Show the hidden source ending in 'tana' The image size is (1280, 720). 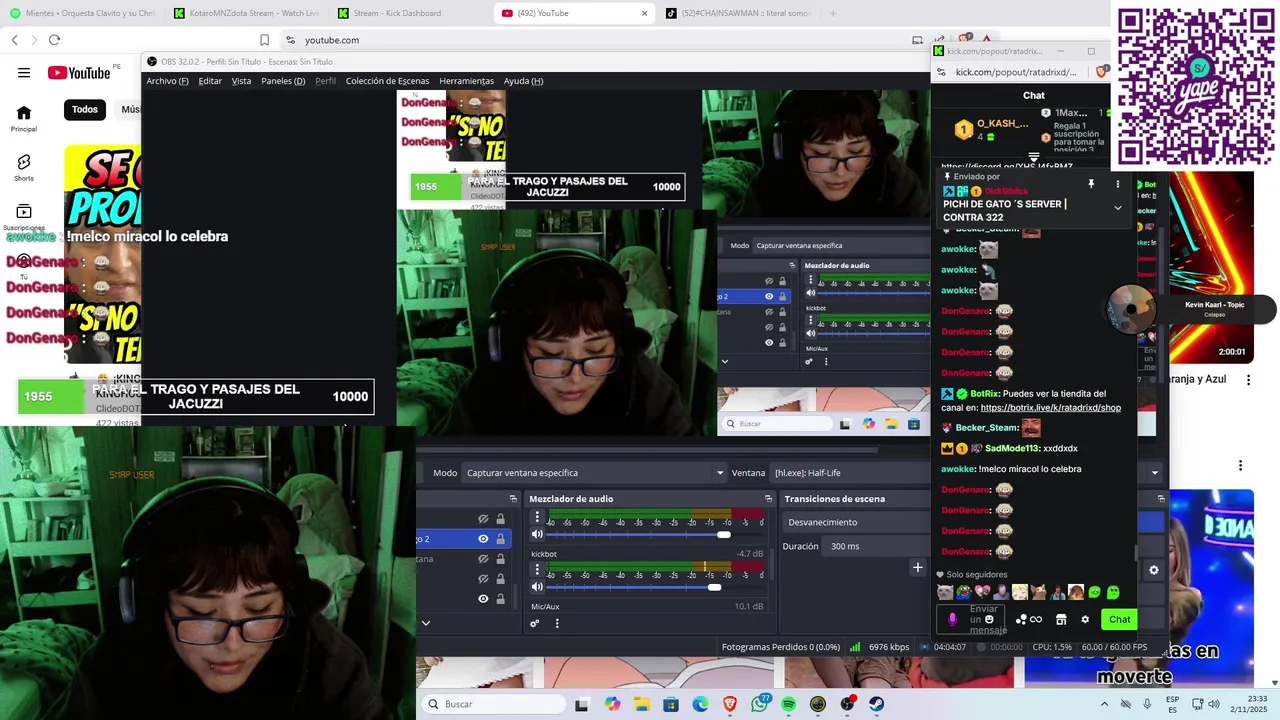(x=483, y=559)
